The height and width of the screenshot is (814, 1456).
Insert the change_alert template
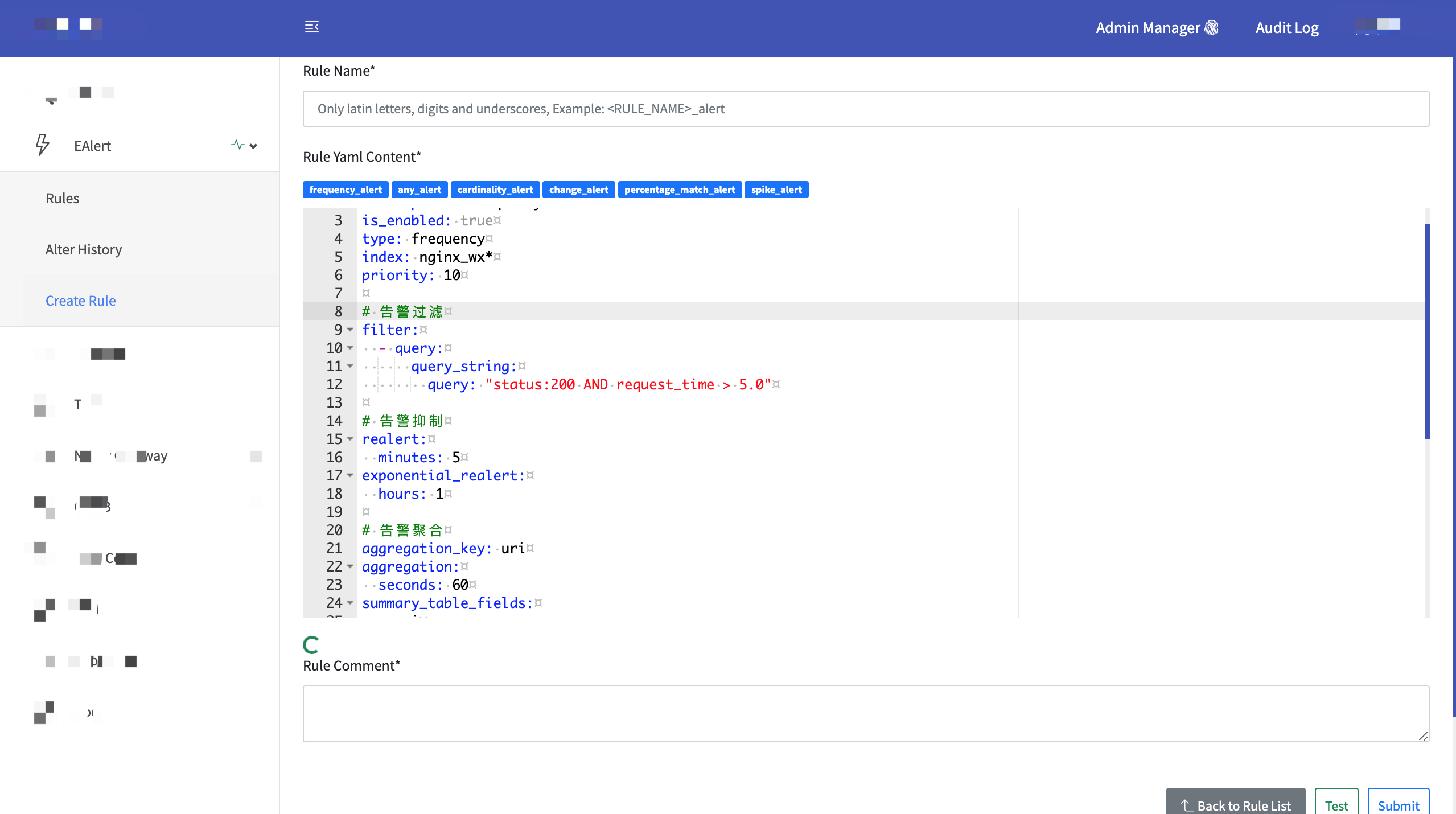(x=578, y=190)
